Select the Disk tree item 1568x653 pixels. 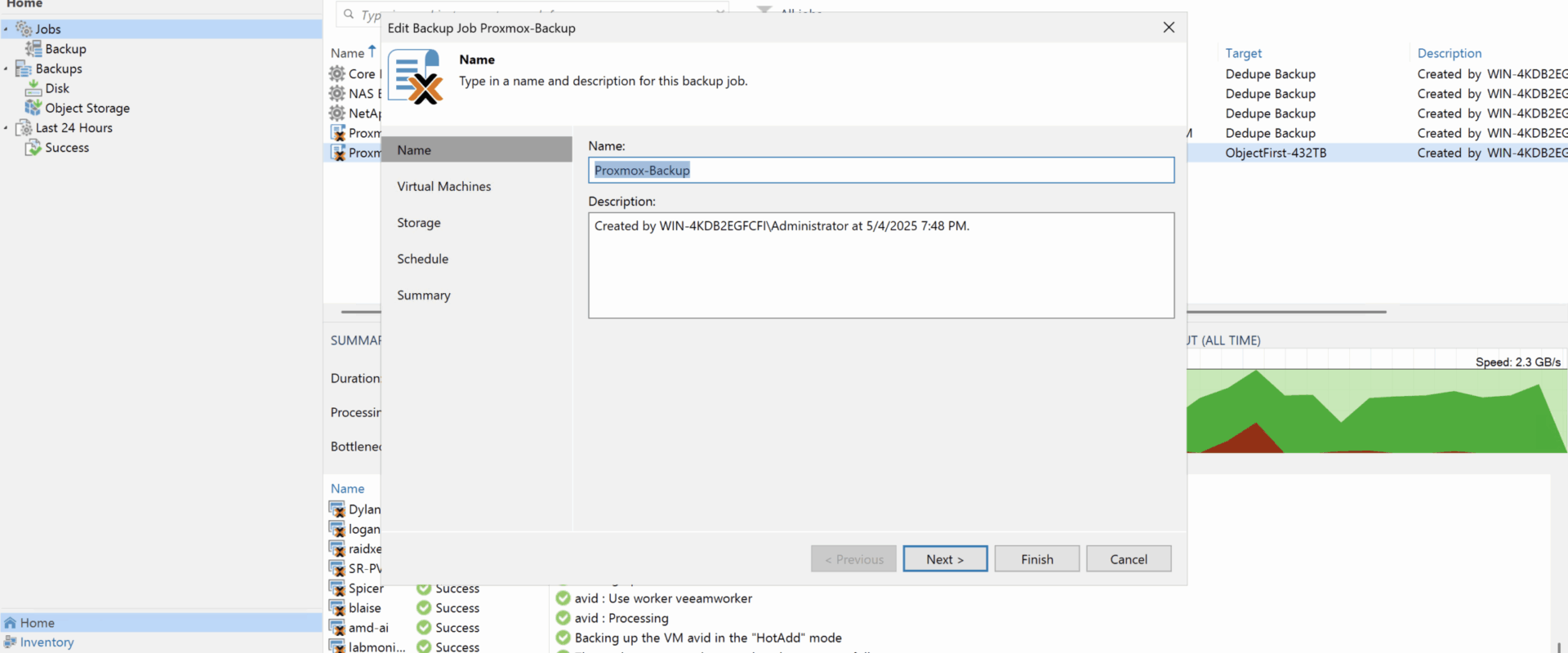pos(57,88)
